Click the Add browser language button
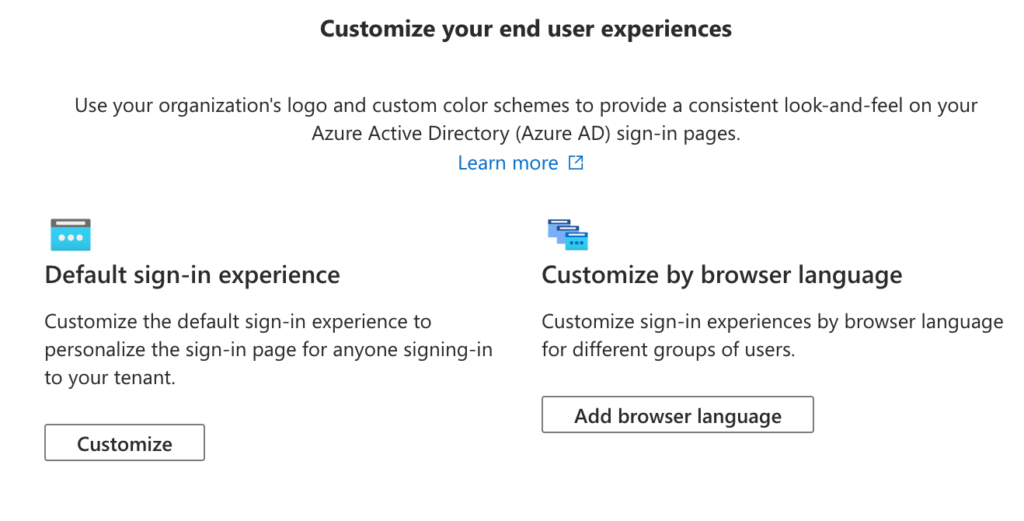The width and height of the screenshot is (1024, 521). click(x=678, y=415)
